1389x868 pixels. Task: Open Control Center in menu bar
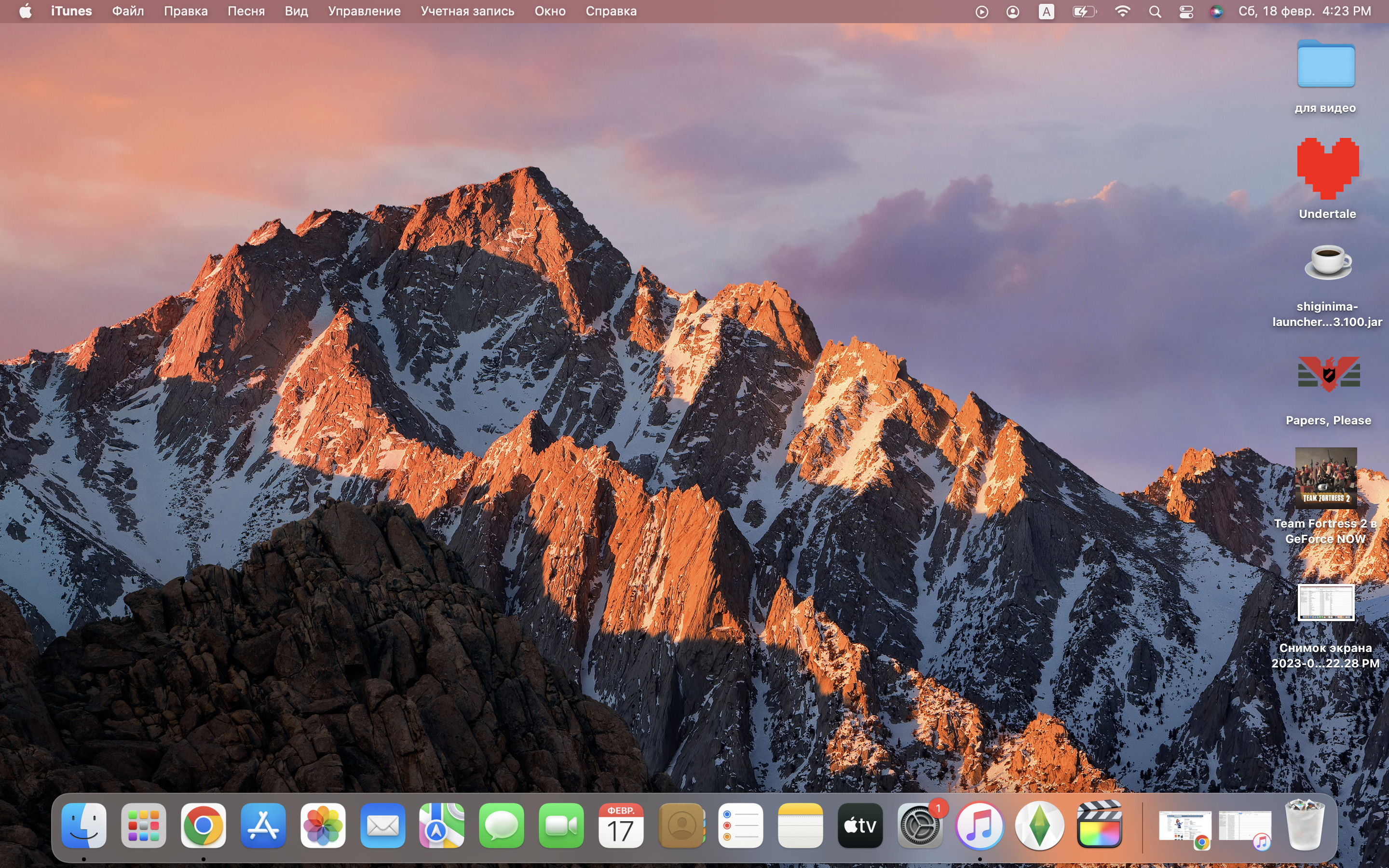click(1186, 12)
